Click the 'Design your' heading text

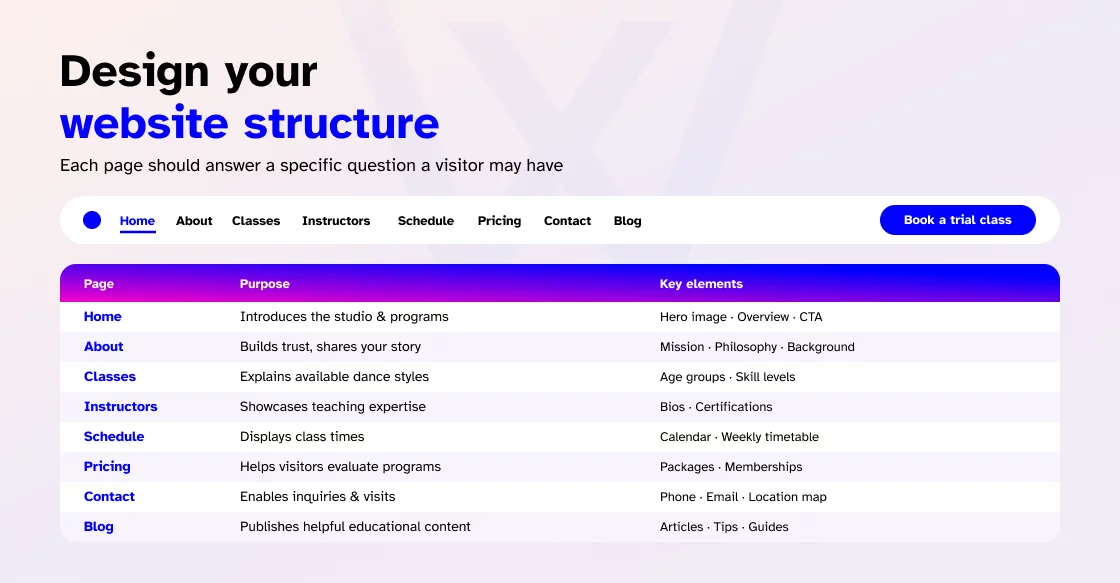[189, 72]
